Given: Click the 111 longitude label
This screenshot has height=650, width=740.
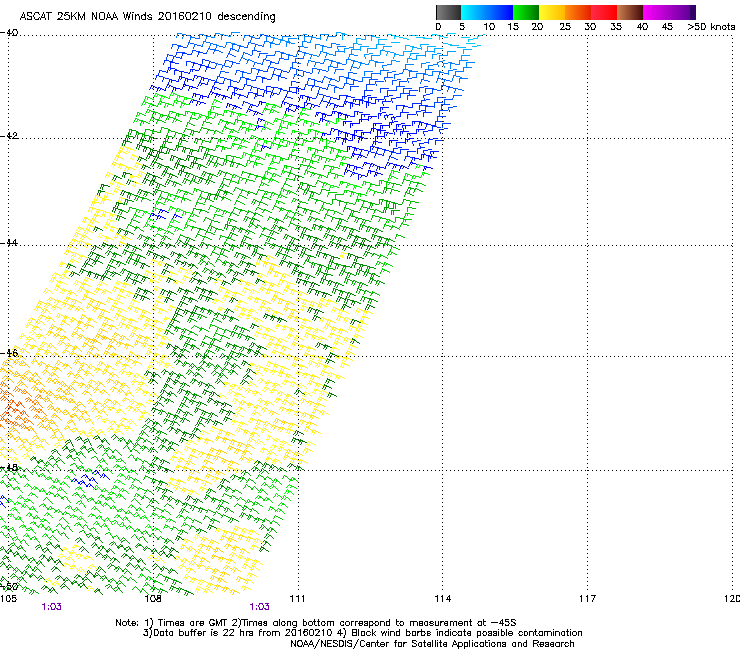Looking at the screenshot, I should pos(297,599).
